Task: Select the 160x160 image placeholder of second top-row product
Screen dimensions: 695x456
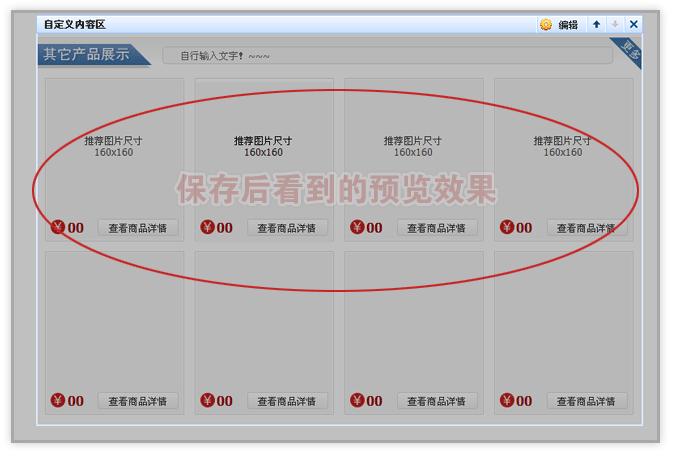Action: point(264,147)
